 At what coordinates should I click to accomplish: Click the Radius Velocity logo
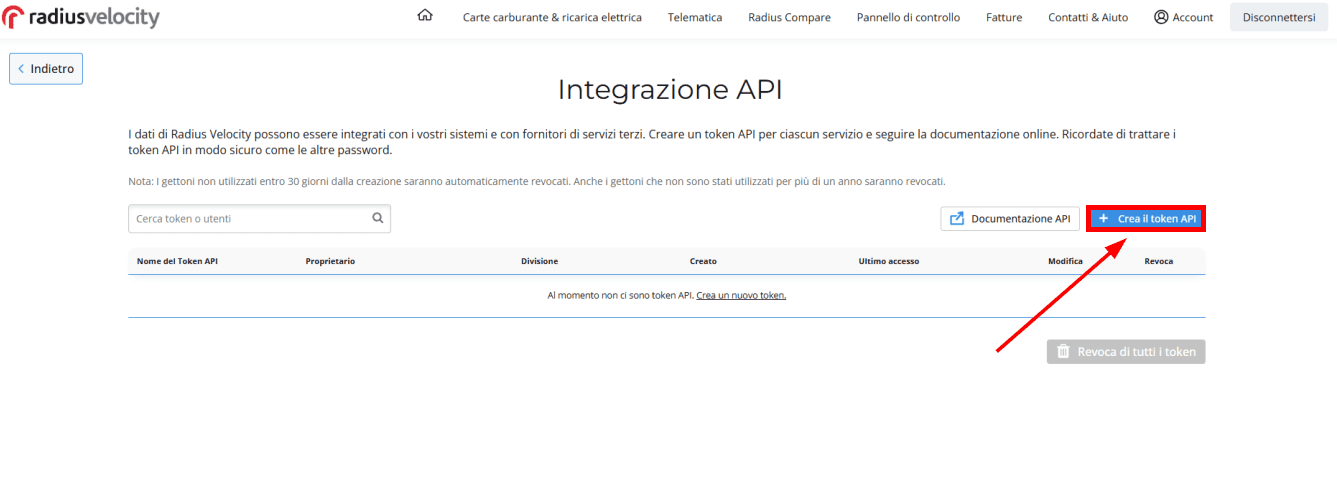pos(81,17)
